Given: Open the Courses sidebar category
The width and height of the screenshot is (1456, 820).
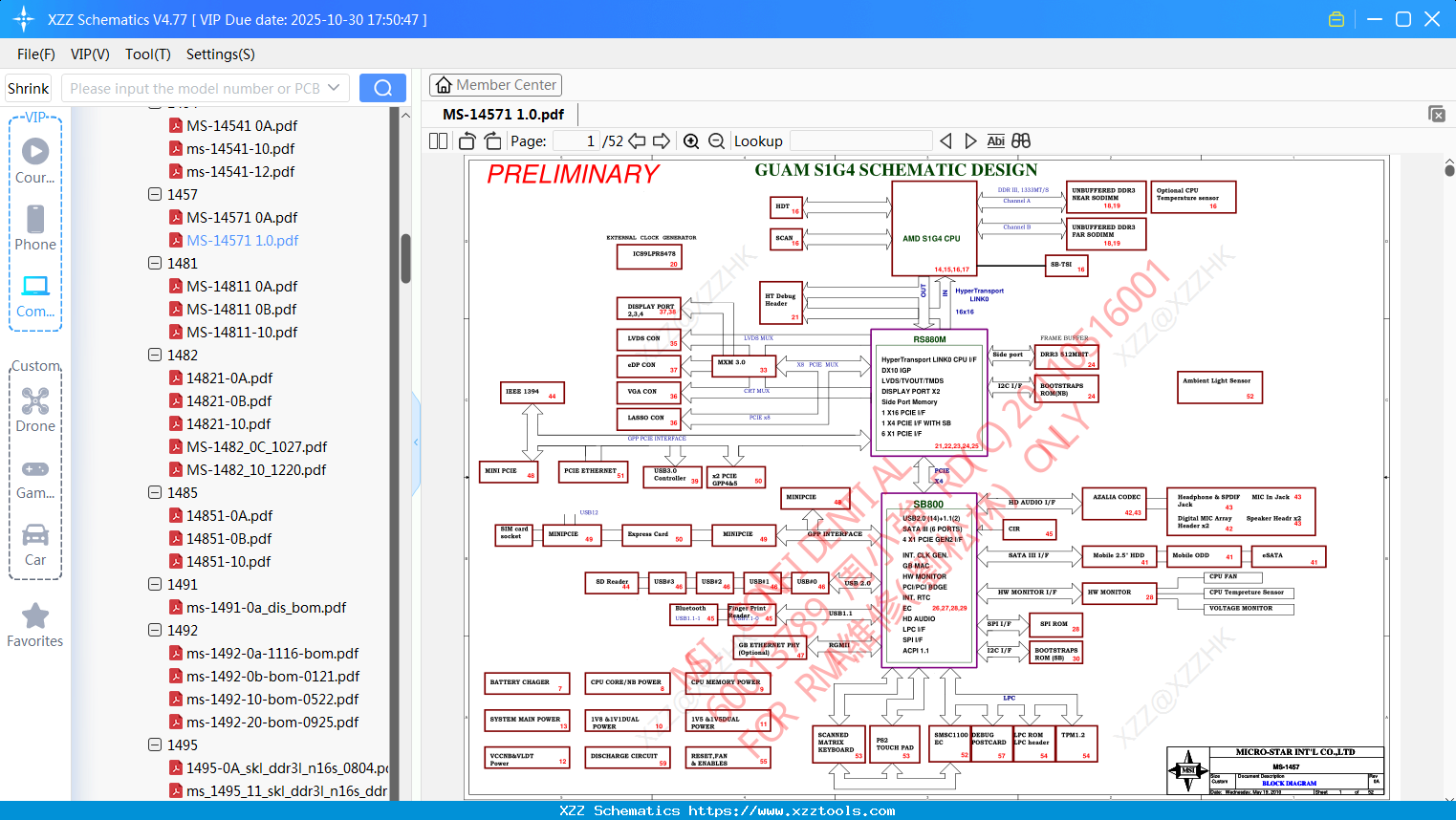Looking at the screenshot, I should tap(35, 161).
